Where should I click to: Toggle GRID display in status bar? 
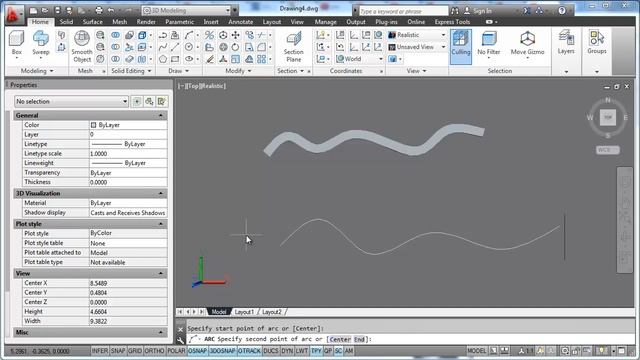click(135, 351)
